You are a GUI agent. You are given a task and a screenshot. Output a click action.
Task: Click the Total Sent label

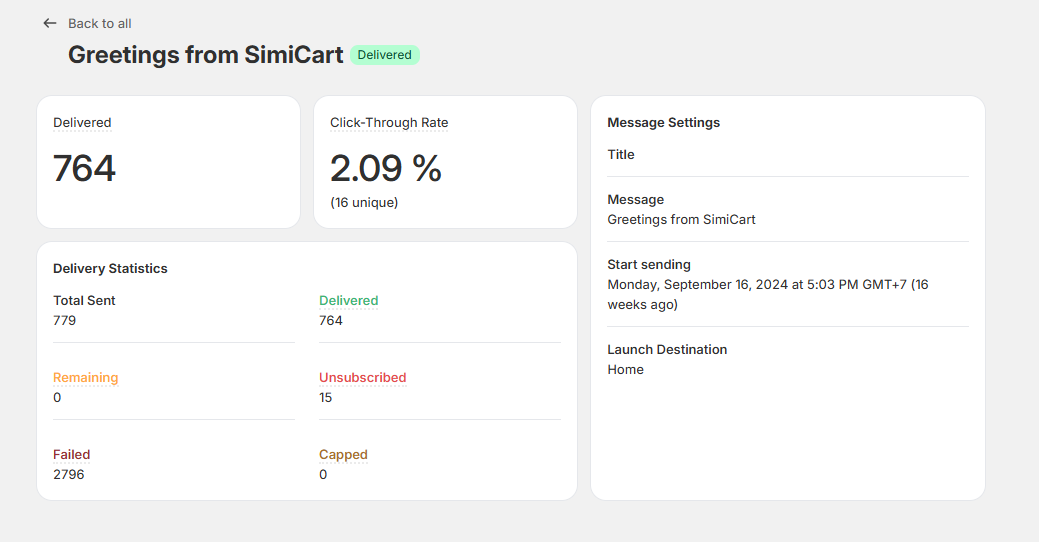click(x=84, y=300)
